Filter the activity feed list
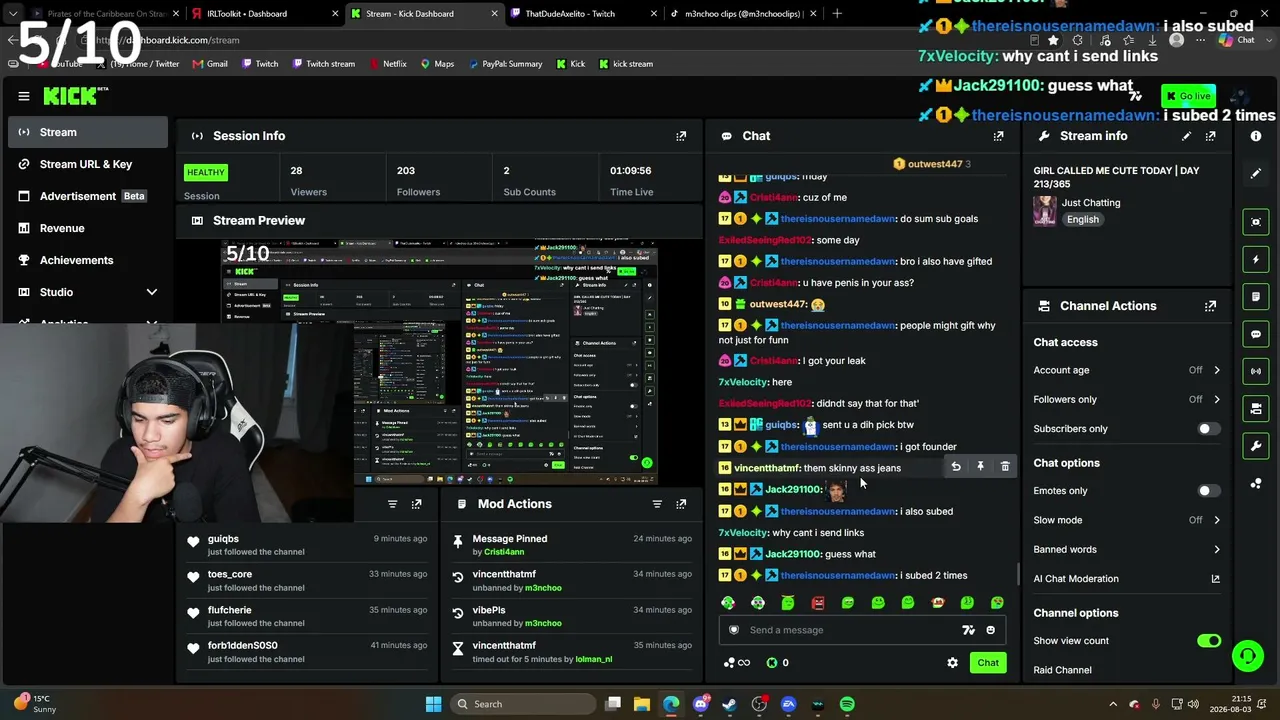 (392, 504)
